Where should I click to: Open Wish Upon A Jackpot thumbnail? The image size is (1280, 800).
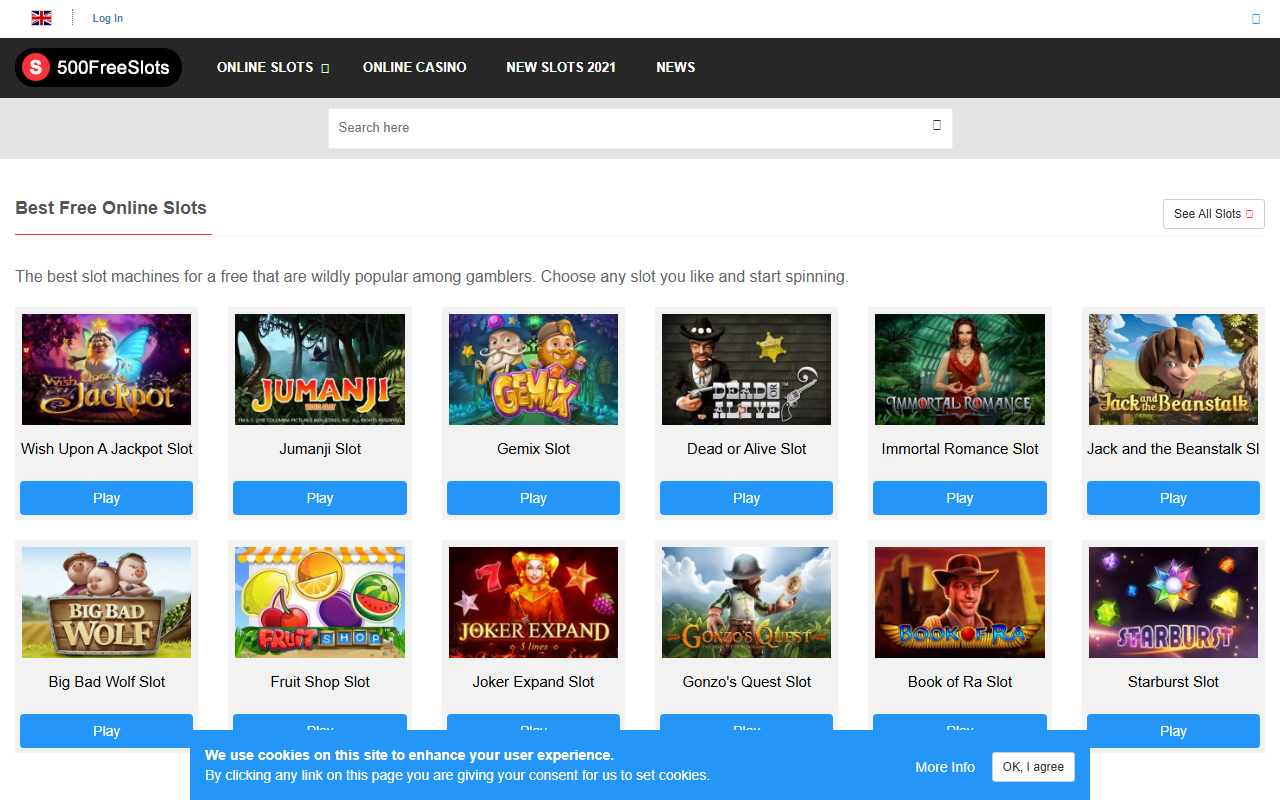[107, 369]
